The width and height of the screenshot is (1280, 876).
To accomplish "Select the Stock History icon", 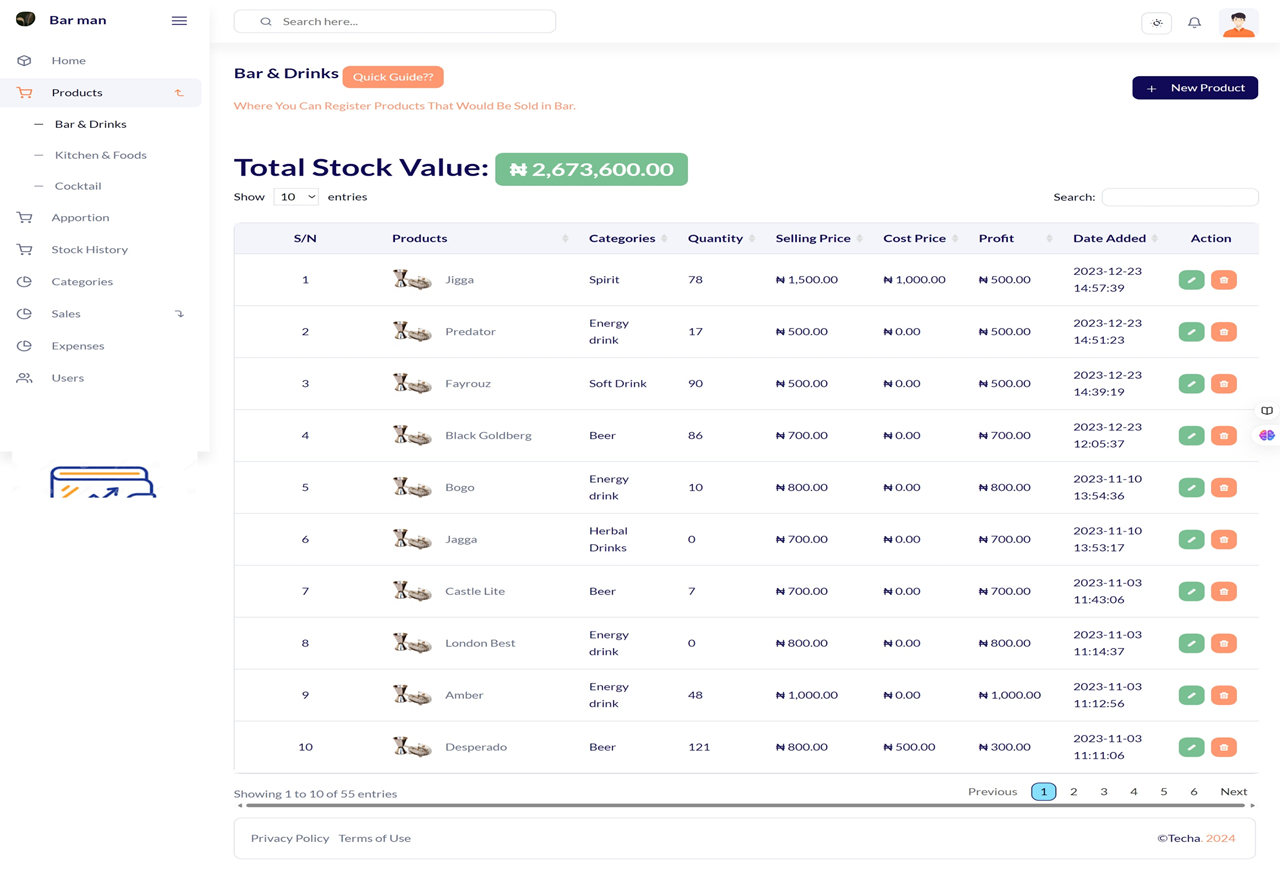I will [24, 249].
